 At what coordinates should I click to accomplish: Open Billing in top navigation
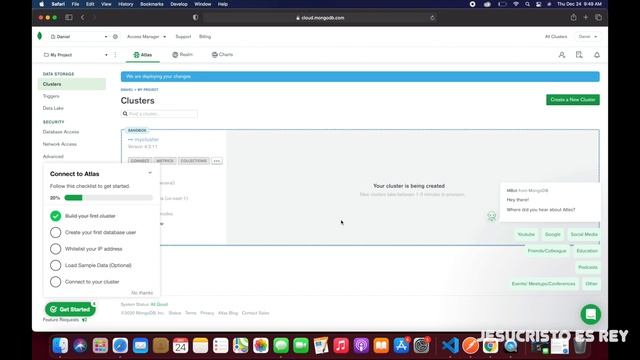click(205, 37)
